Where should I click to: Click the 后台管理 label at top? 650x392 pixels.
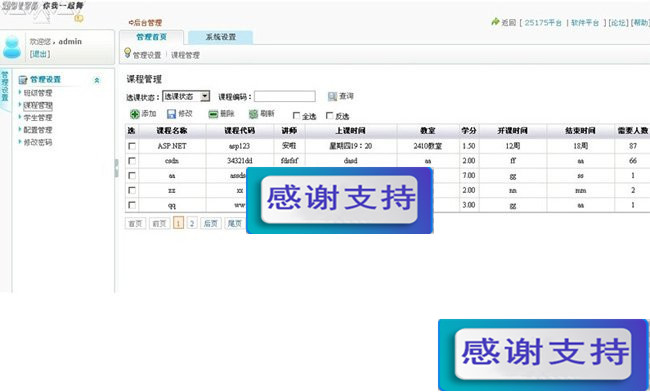pos(148,22)
